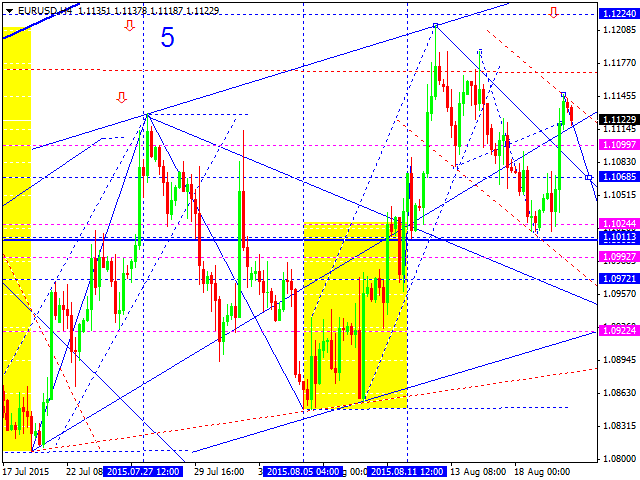Click the 17 Jul 2015 date label
This screenshot has width=640, height=480.
(26, 472)
